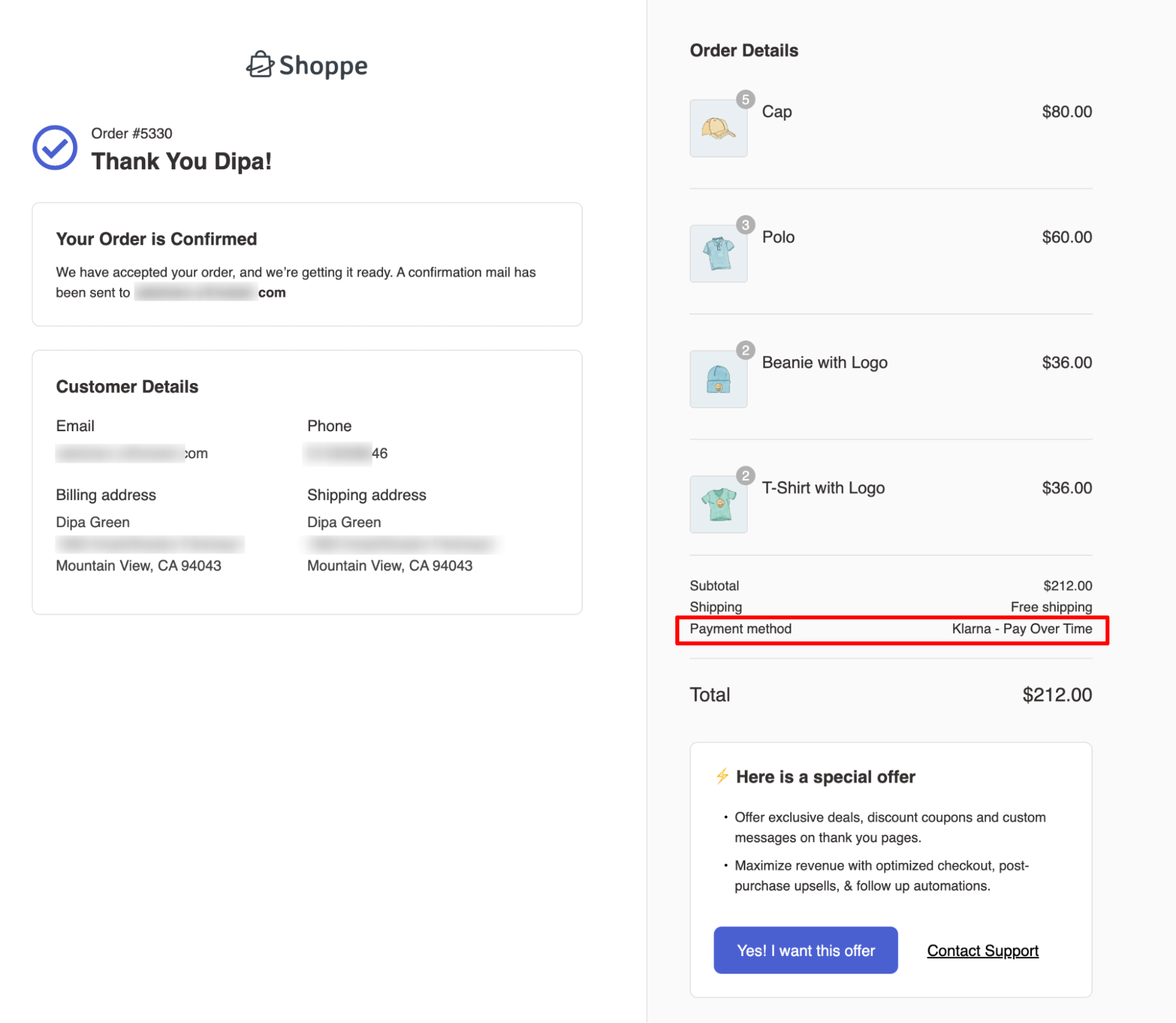Click the Thank You Dipa heading
Screen dimensions: 1176x1023
coord(182,161)
